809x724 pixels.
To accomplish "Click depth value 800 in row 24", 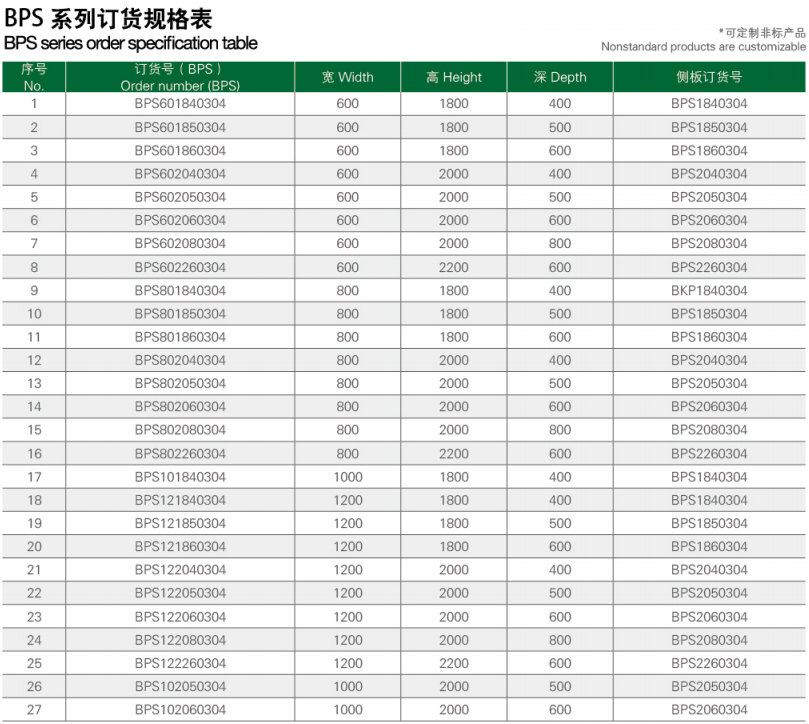I will [x=560, y=640].
